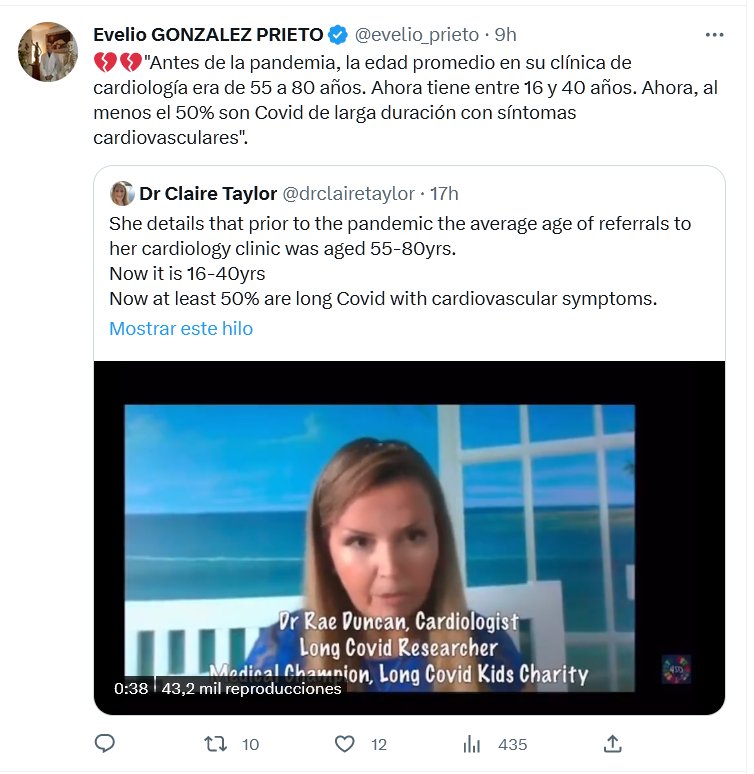
Task: Click the 0:38 video duration label
Action: click(x=131, y=688)
